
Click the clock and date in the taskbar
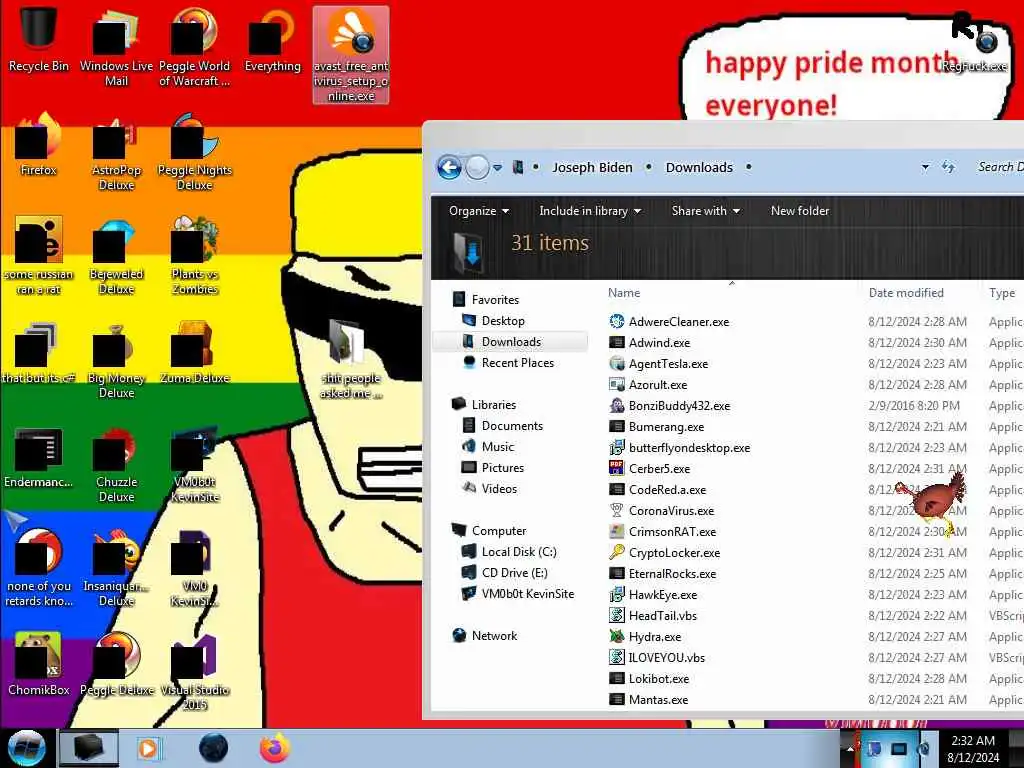pyautogui.click(x=973, y=749)
